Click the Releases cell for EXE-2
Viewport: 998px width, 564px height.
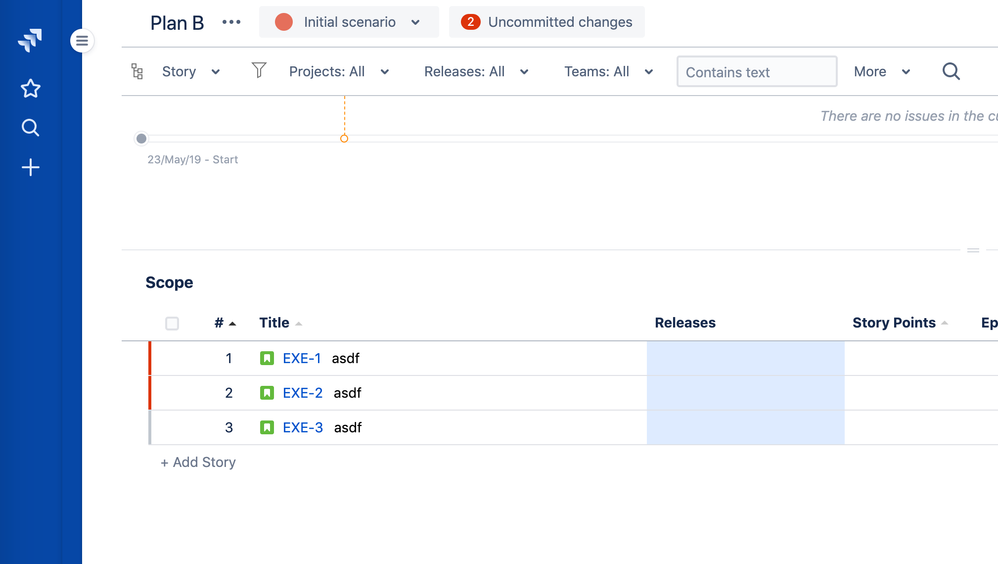point(745,393)
